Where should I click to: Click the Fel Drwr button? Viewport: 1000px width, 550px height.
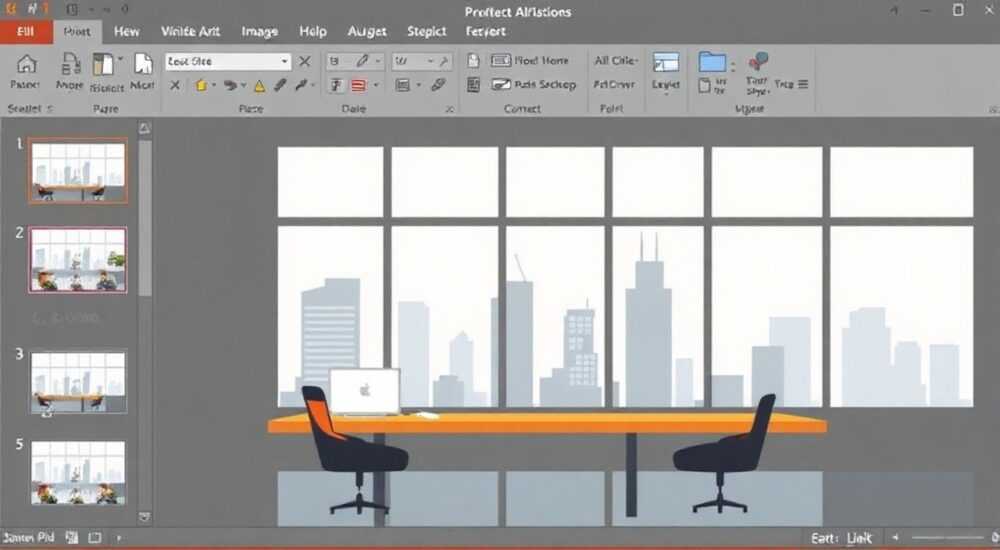pyautogui.click(x=614, y=84)
